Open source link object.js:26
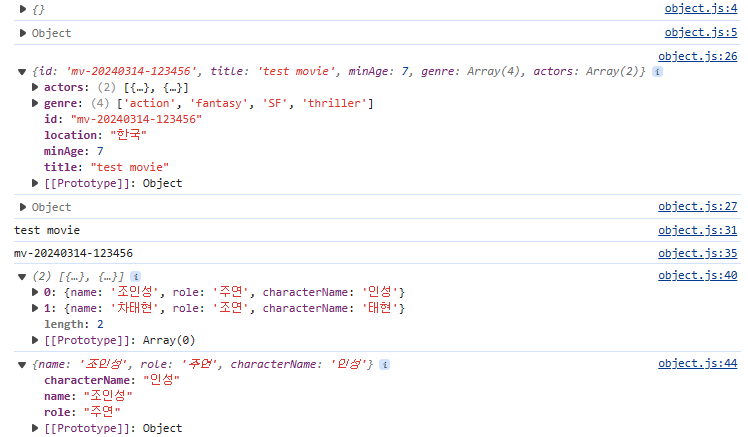Screen dimensions: 748x437 [x=697, y=56]
